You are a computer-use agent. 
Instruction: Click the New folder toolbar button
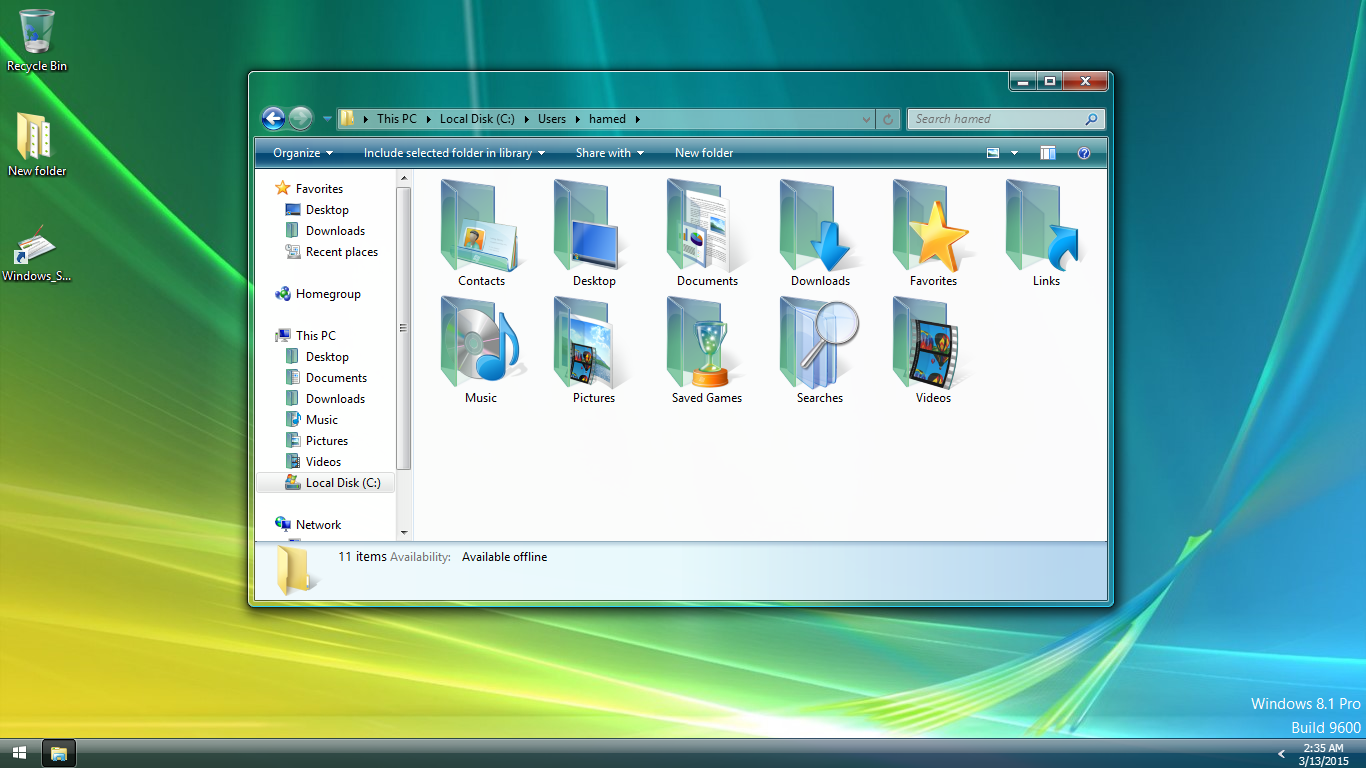pyautogui.click(x=704, y=153)
